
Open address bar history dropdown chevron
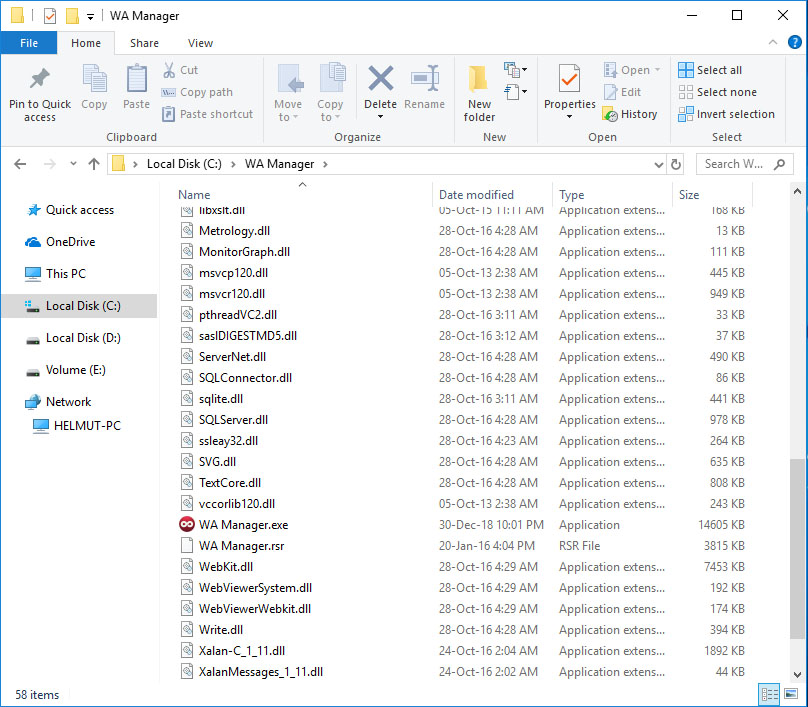point(659,164)
